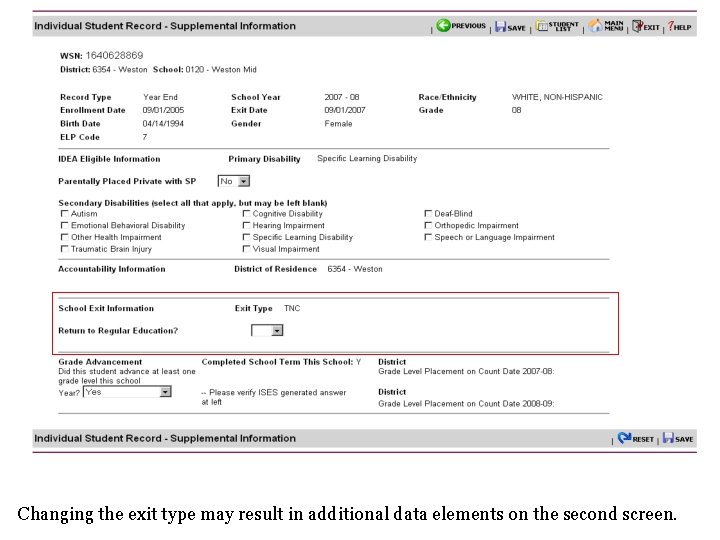Click the bottom Save floppy disk icon
Image resolution: width=720 pixels, height=540 pixels.
tap(668, 438)
